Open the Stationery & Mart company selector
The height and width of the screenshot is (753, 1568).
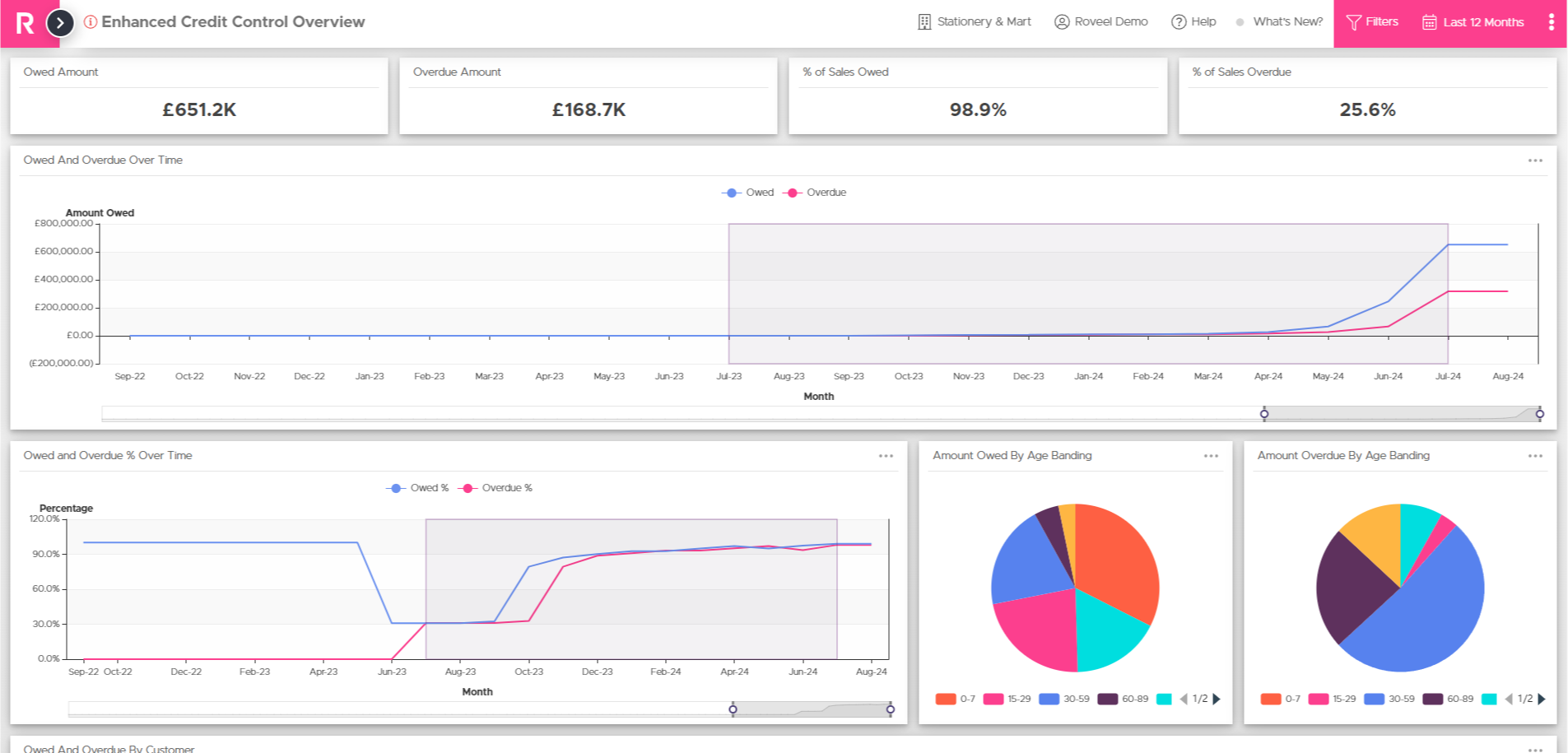[975, 22]
